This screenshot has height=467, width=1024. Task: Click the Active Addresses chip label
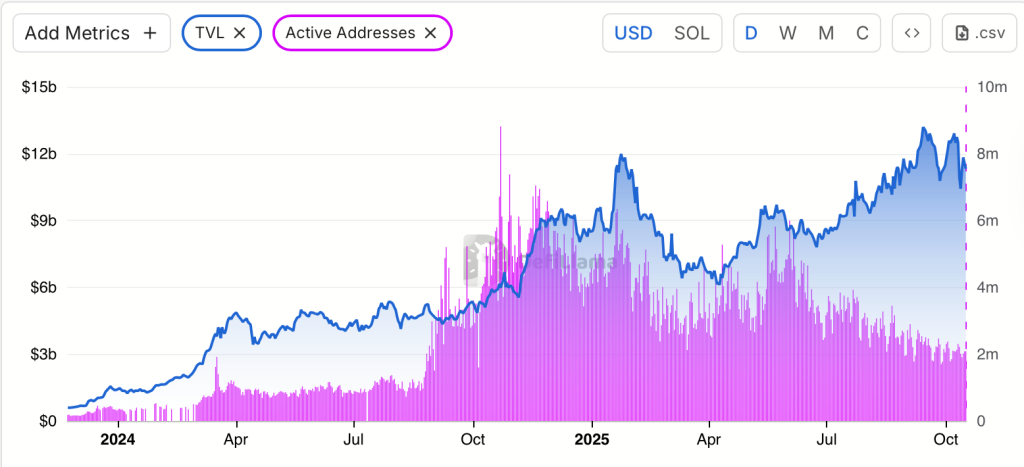(x=350, y=33)
